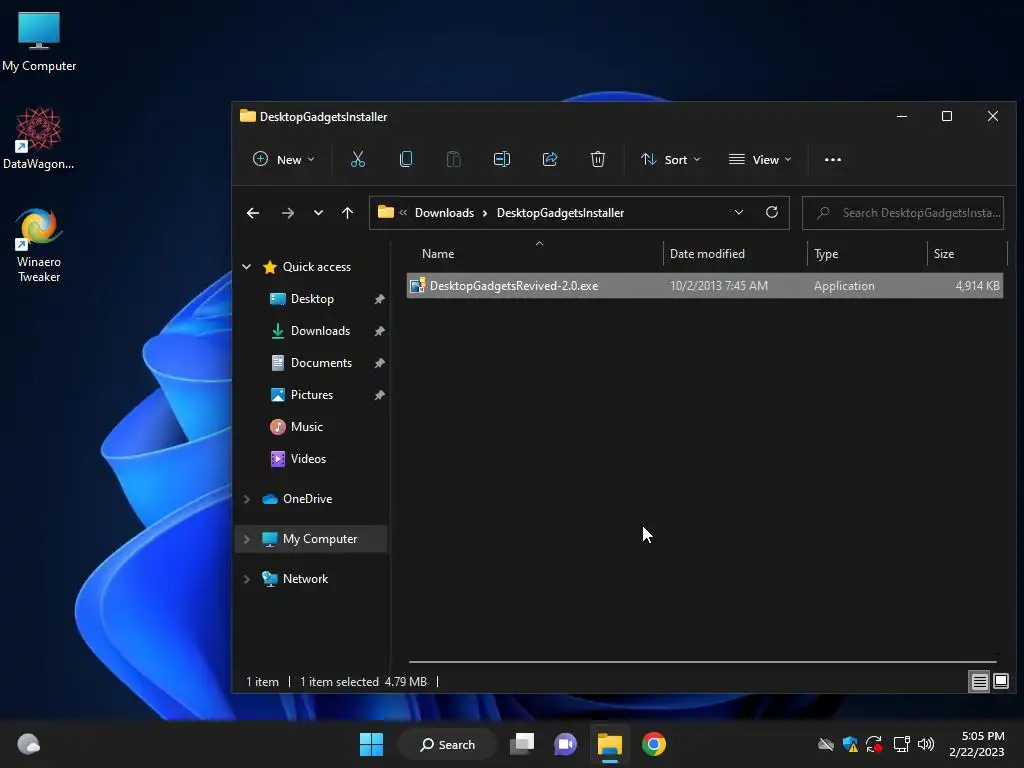Open the Windows Start menu
Screen dimensions: 1024x768
point(372,744)
